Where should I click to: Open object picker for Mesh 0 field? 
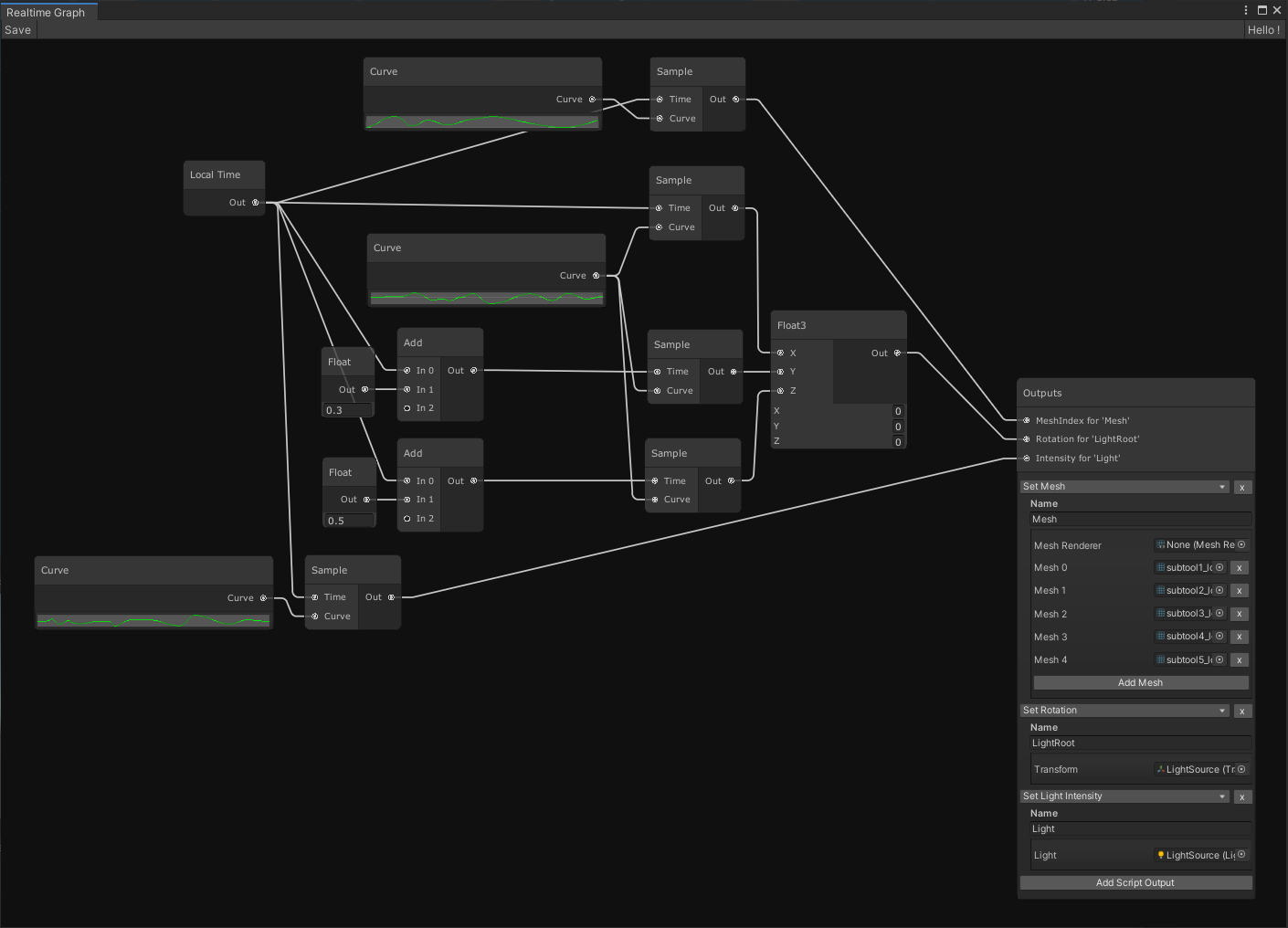(1219, 567)
